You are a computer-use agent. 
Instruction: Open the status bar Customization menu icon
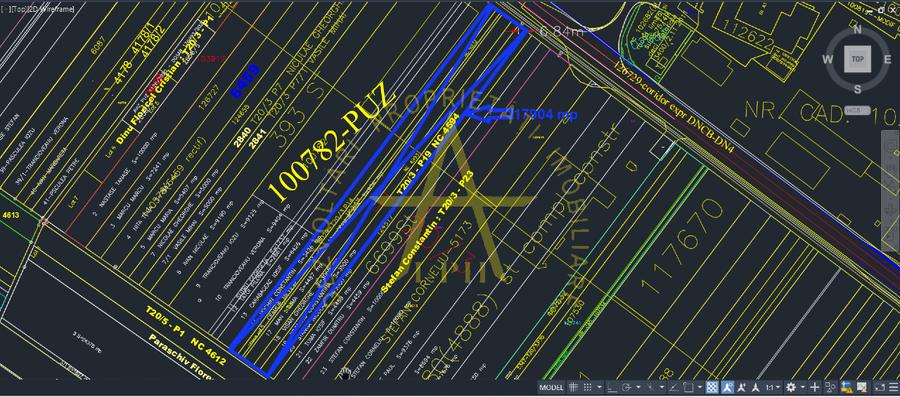click(894, 387)
